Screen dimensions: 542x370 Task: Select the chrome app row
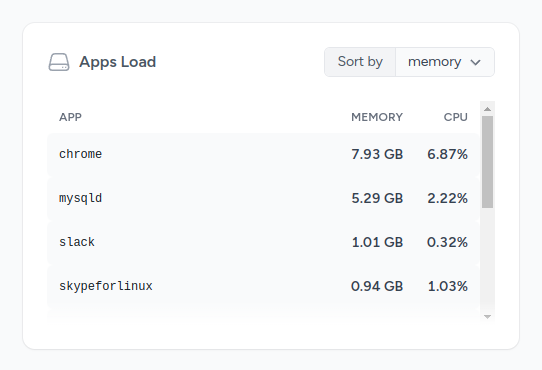(x=263, y=154)
